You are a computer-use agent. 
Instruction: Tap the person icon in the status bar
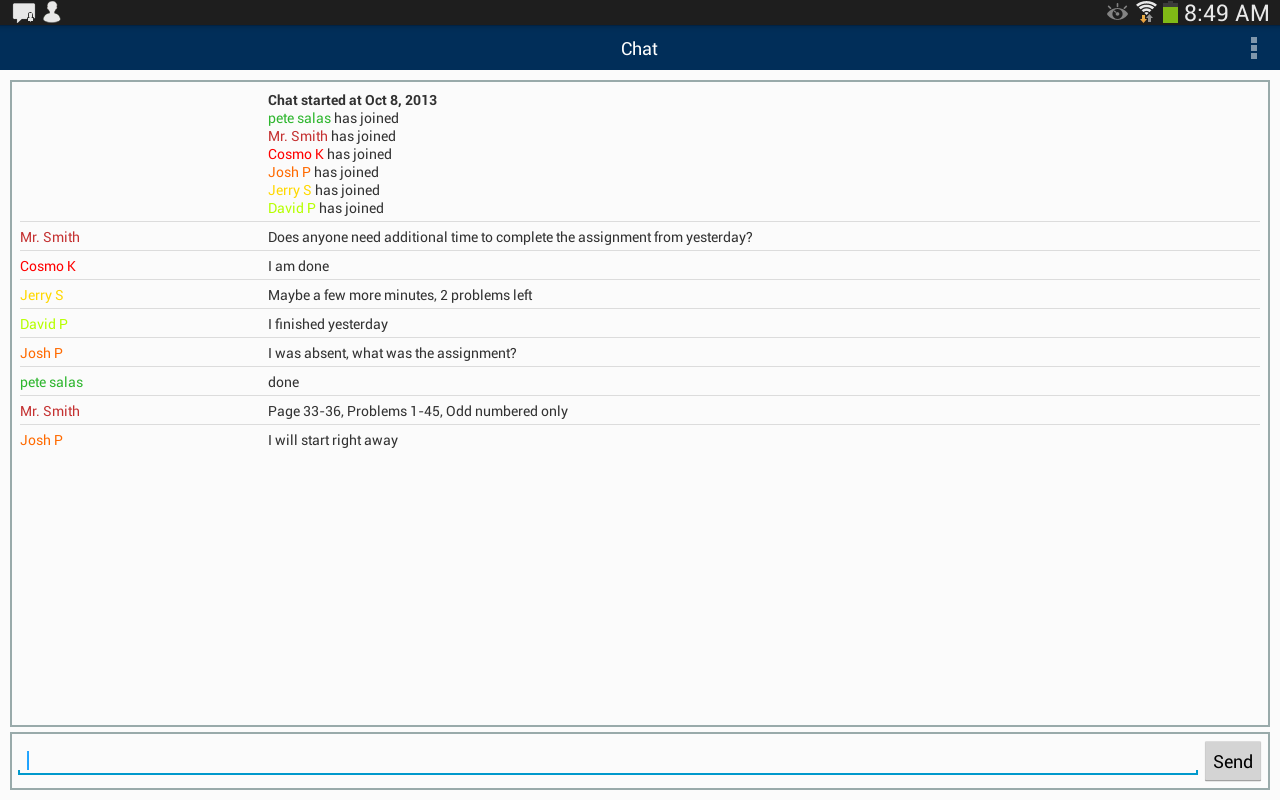point(52,12)
